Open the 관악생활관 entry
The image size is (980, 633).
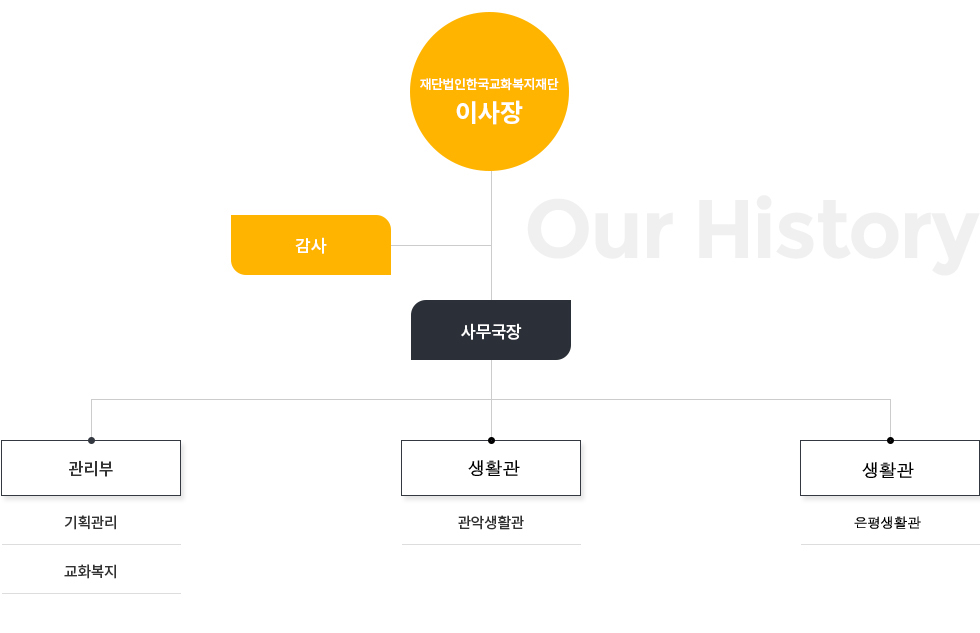click(491, 522)
